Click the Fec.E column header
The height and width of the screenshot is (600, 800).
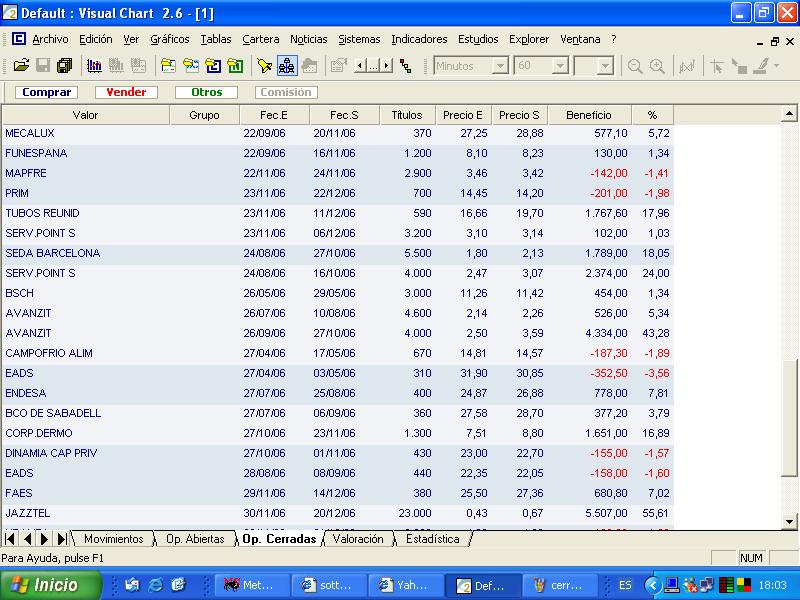coord(274,115)
